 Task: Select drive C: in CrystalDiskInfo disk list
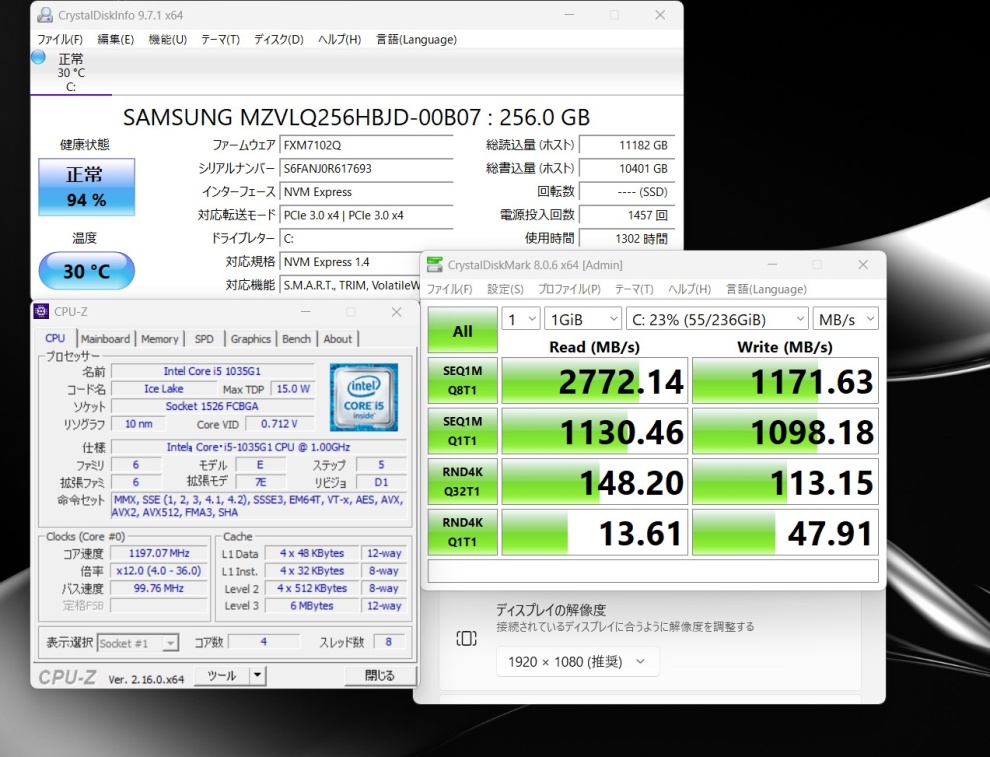(x=71, y=73)
